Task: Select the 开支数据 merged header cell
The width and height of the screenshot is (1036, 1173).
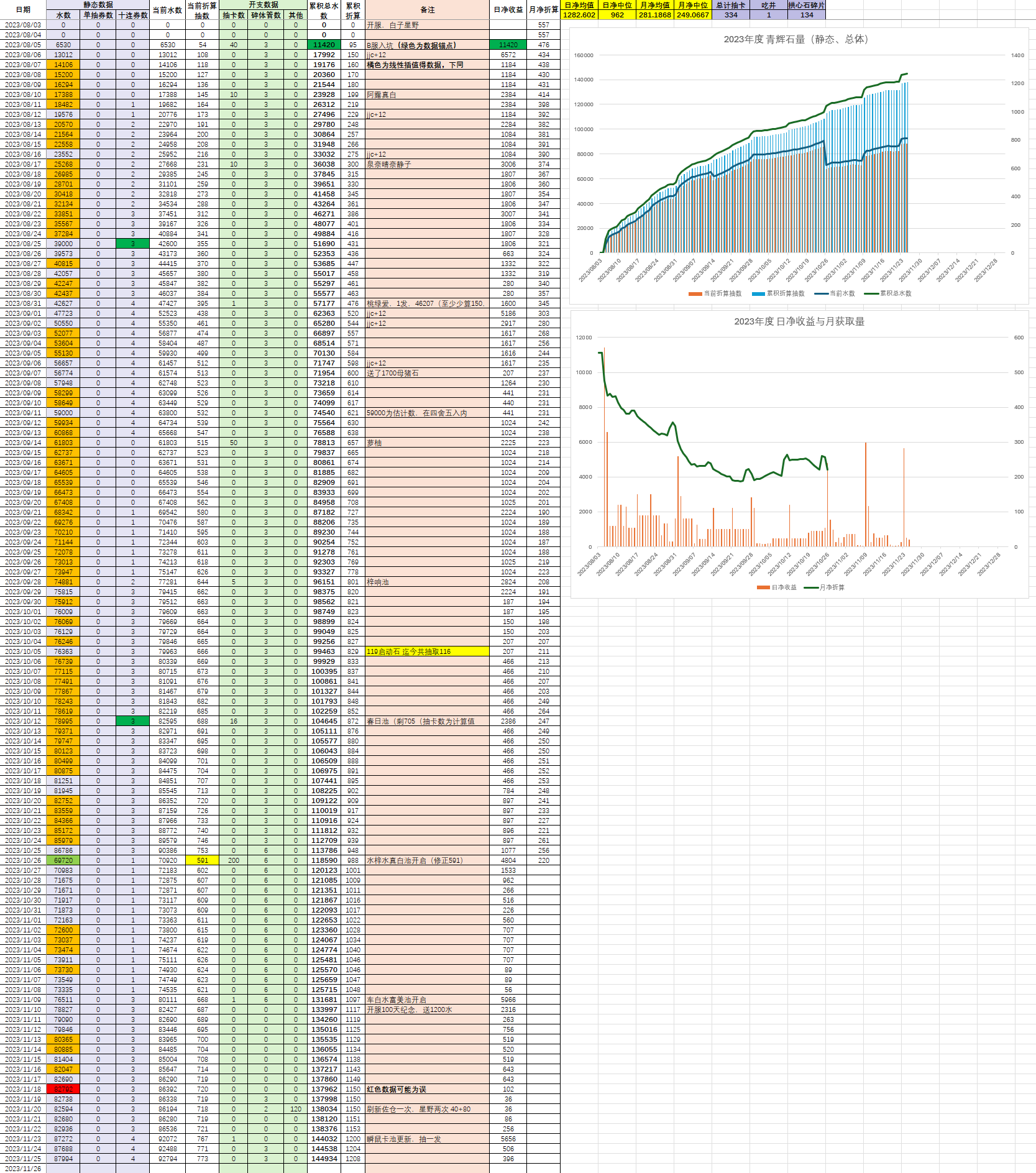Action: (263, 4)
